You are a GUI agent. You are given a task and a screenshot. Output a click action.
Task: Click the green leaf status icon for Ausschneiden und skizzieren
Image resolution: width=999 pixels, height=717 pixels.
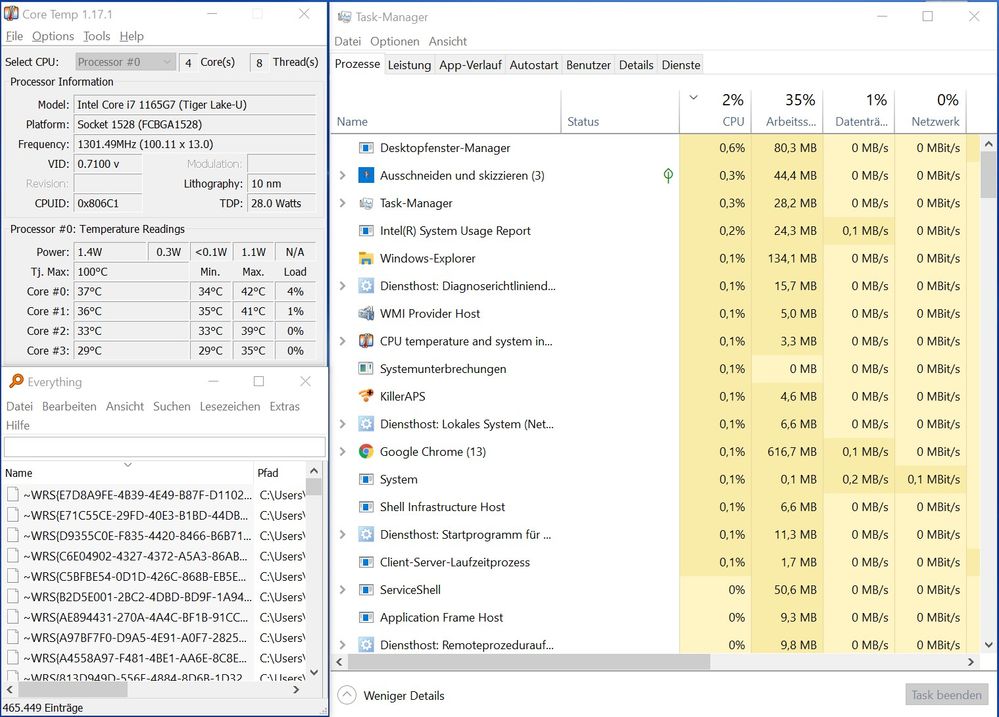[668, 175]
